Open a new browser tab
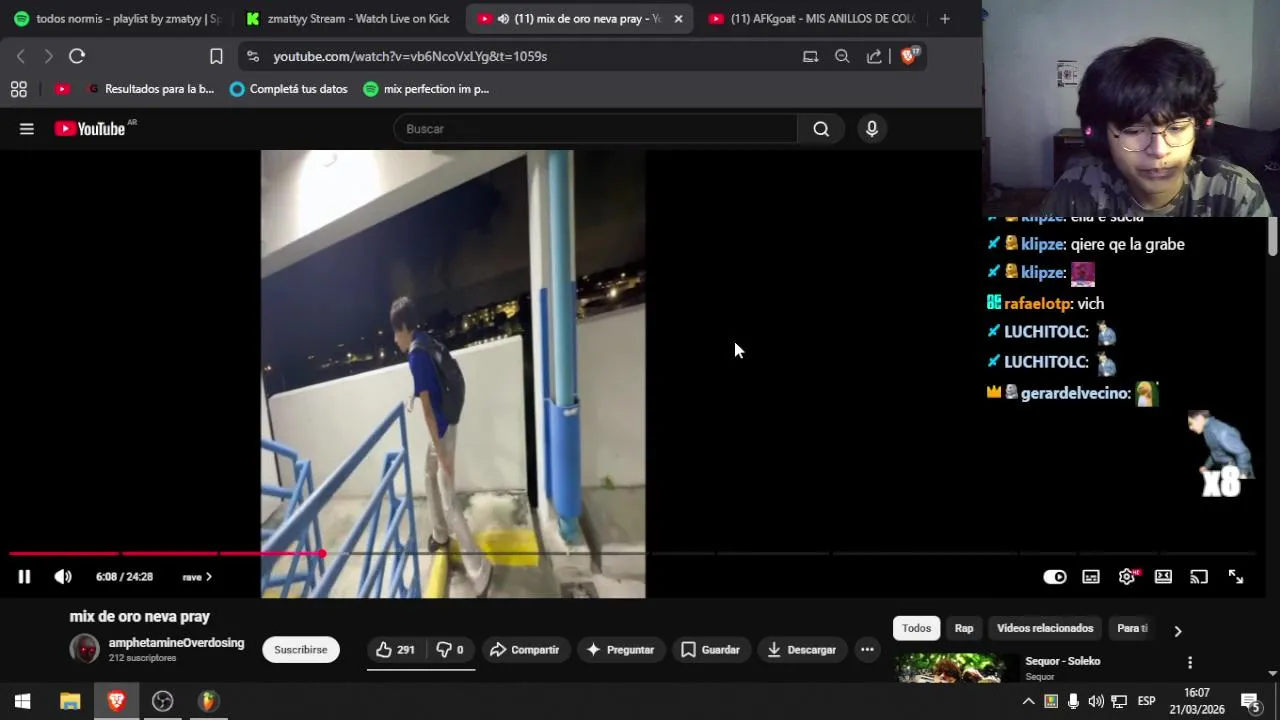 [x=945, y=19]
